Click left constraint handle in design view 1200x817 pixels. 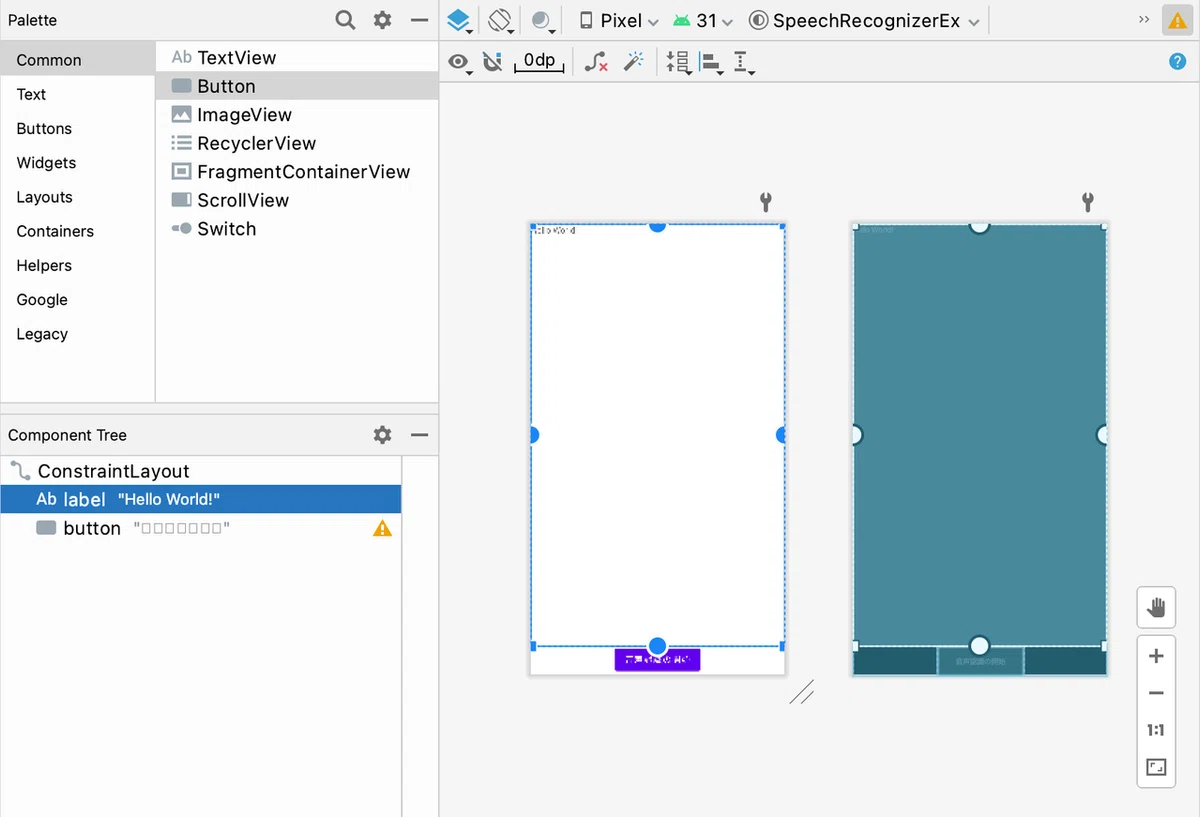tap(533, 435)
